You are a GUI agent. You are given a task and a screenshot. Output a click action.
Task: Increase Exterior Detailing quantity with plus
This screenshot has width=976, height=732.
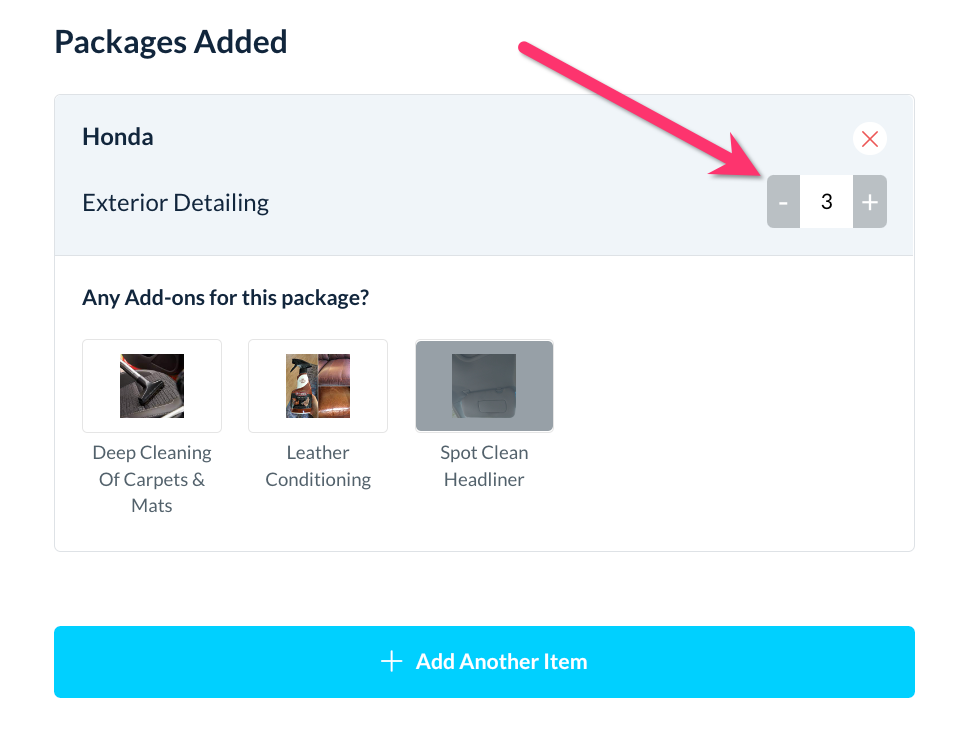(870, 202)
